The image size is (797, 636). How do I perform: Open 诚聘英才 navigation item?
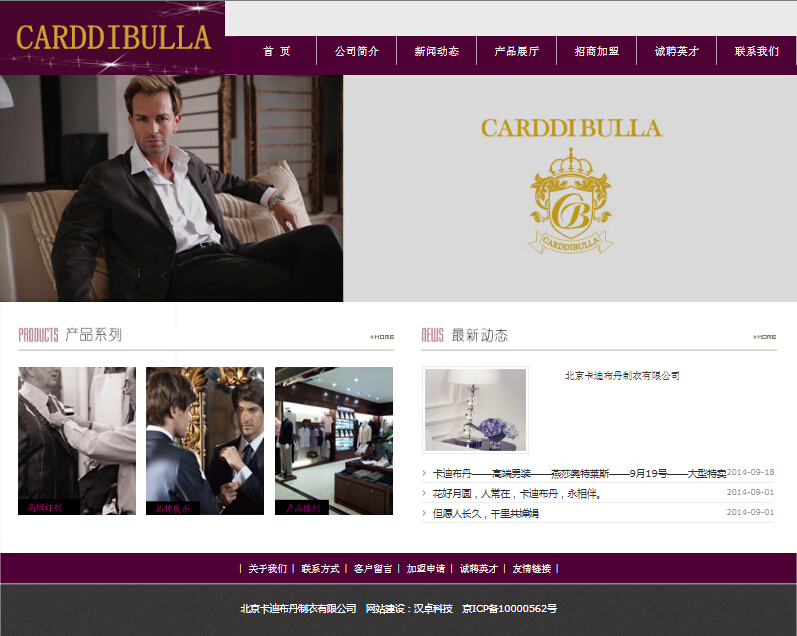coord(677,51)
